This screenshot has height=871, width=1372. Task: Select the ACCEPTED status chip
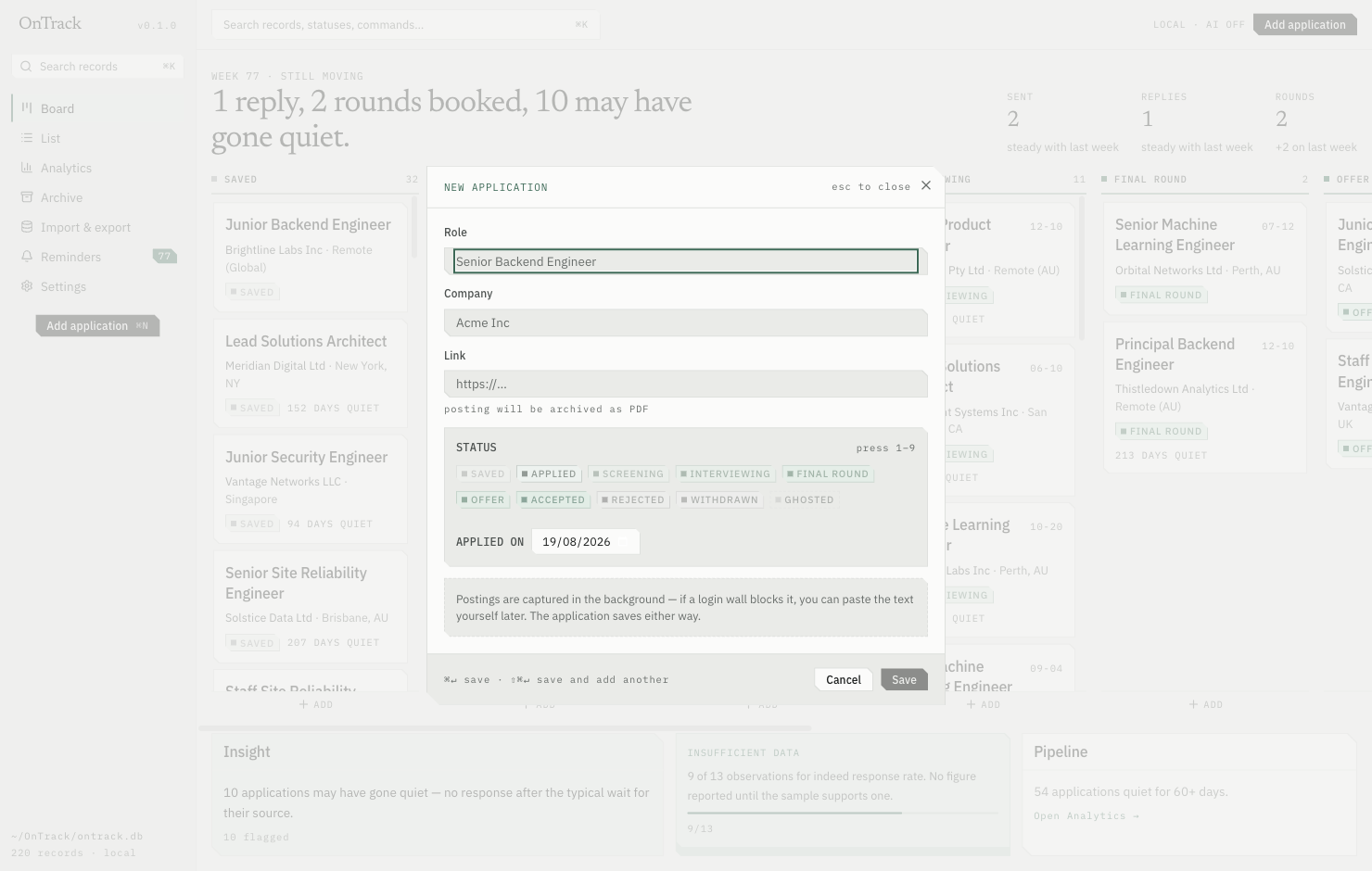coord(553,499)
